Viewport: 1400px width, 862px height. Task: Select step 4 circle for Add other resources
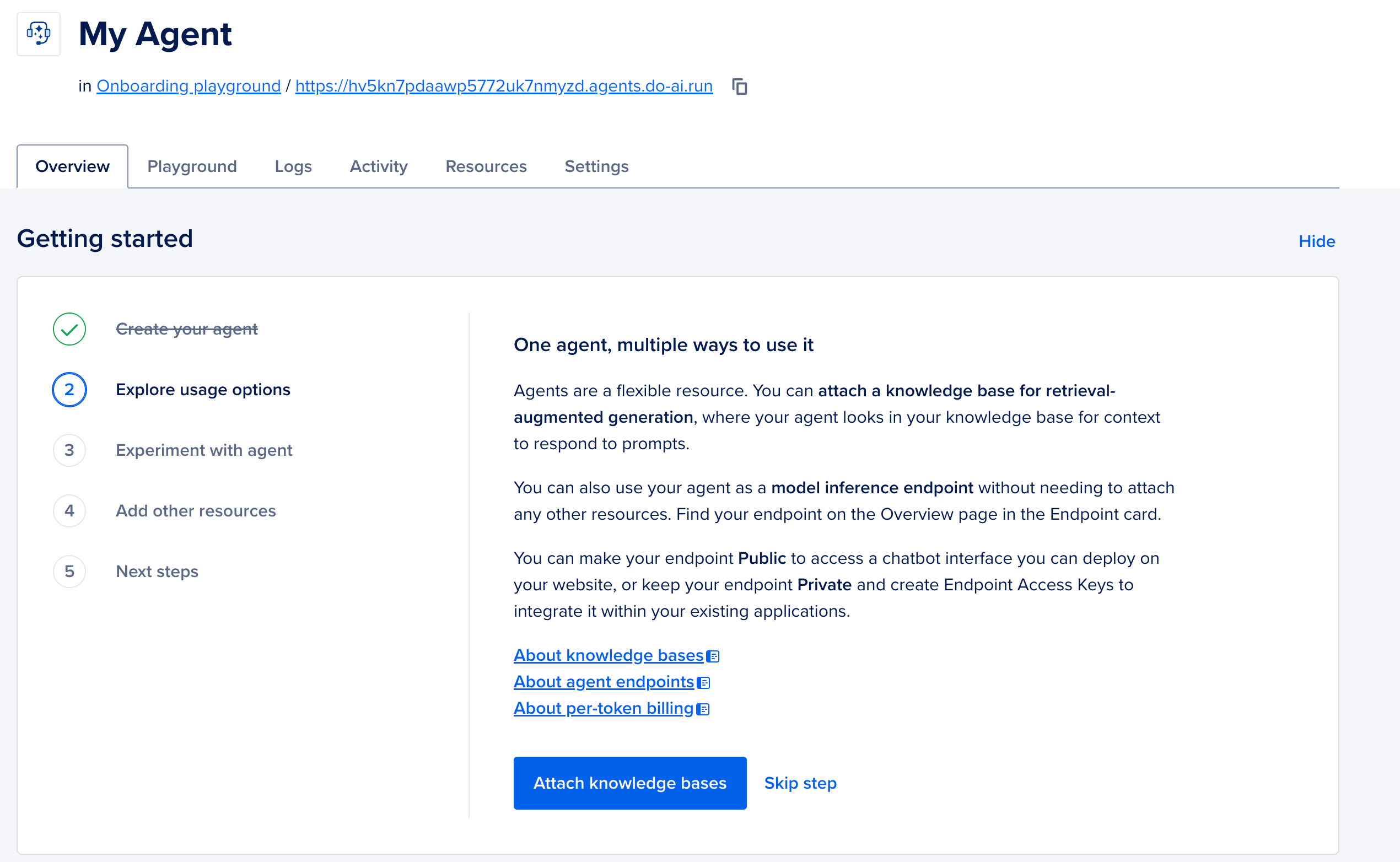69,511
